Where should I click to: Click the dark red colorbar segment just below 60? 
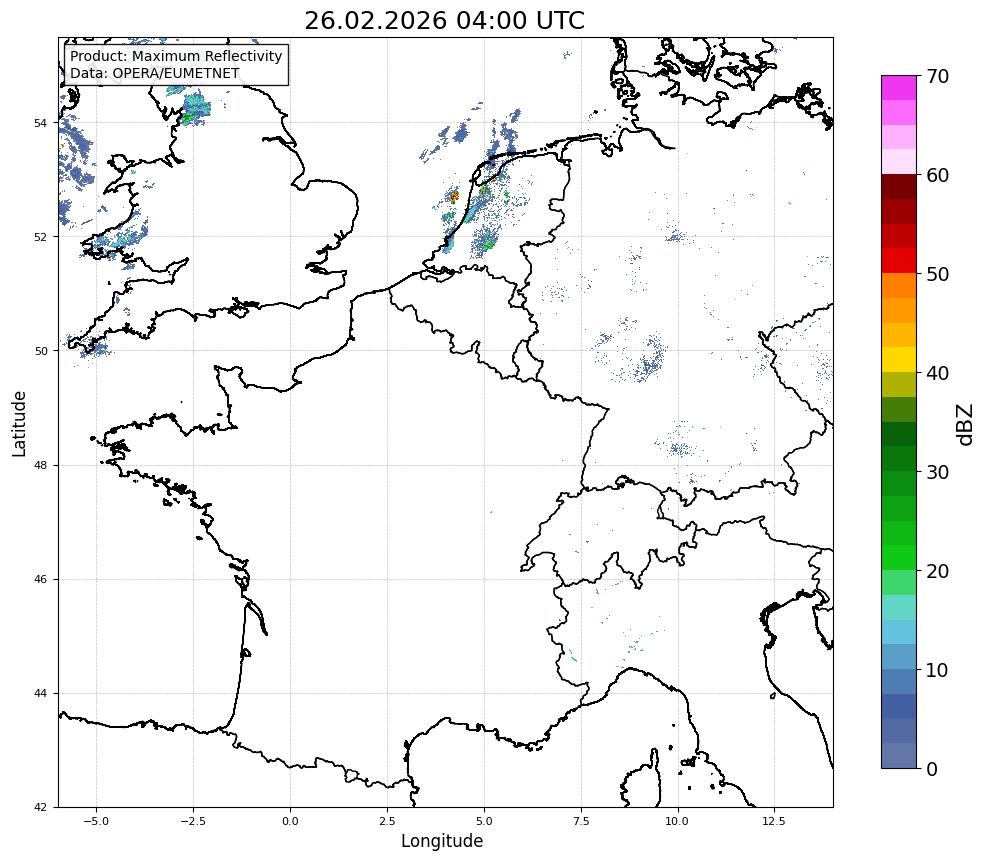[899, 187]
